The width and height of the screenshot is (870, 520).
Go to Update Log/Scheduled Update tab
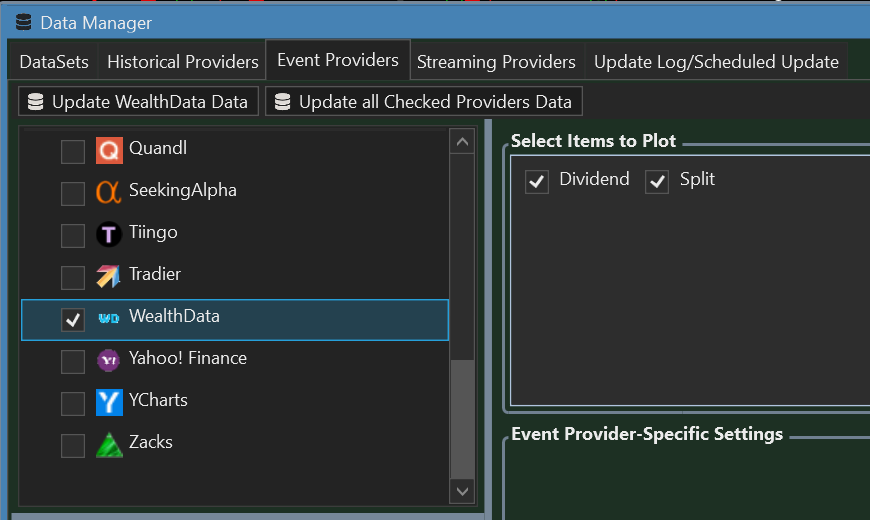pyautogui.click(x=716, y=62)
